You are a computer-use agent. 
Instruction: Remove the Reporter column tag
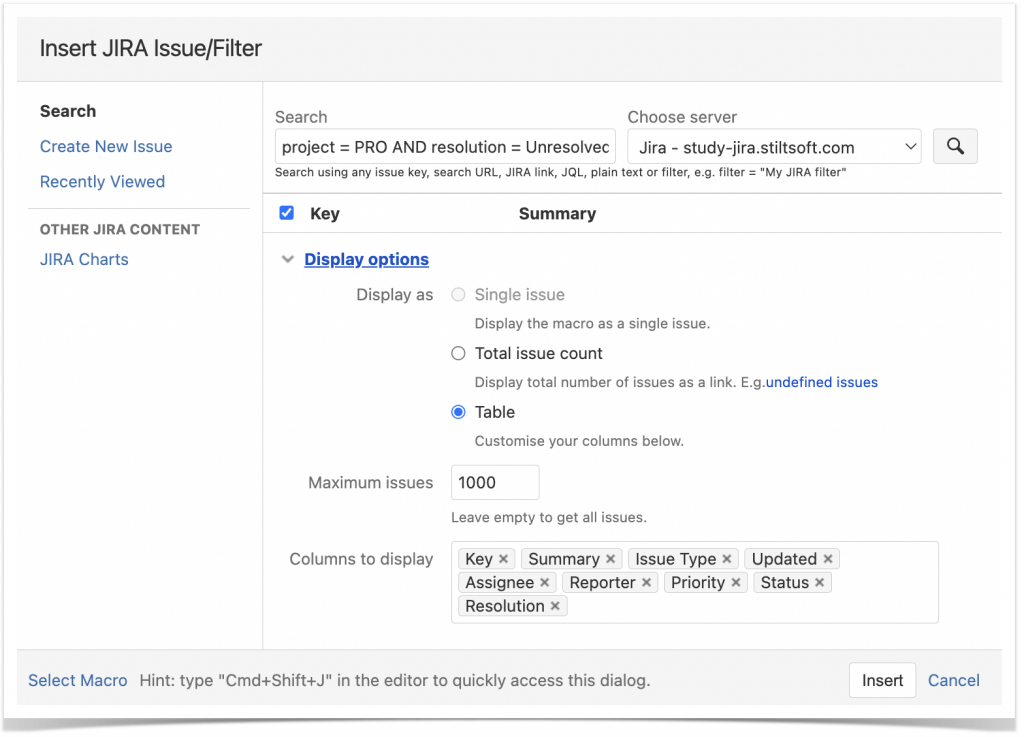click(x=648, y=582)
